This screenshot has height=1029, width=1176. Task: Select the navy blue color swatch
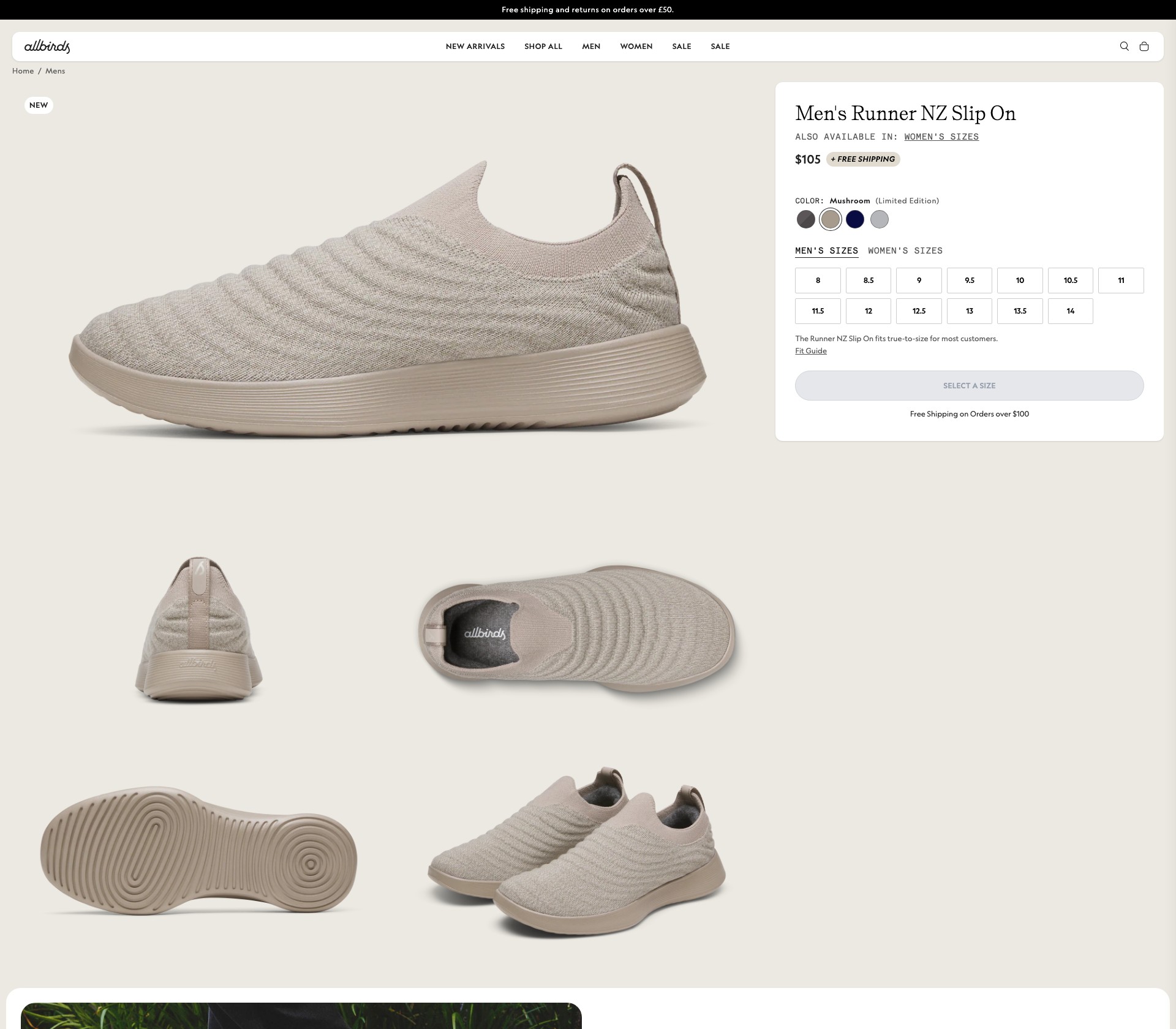pyautogui.click(x=855, y=219)
